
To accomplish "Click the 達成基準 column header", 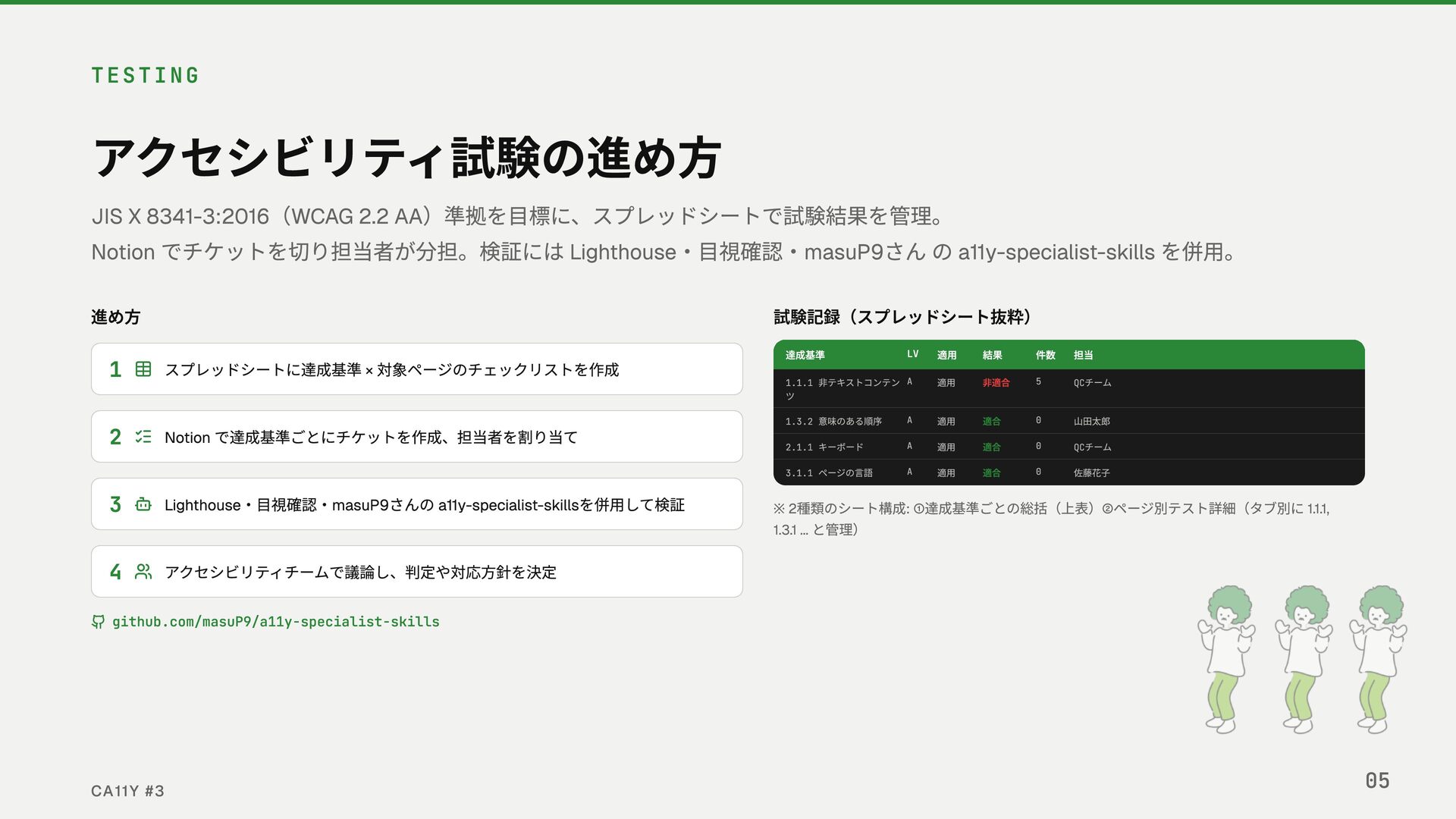I will tap(805, 355).
